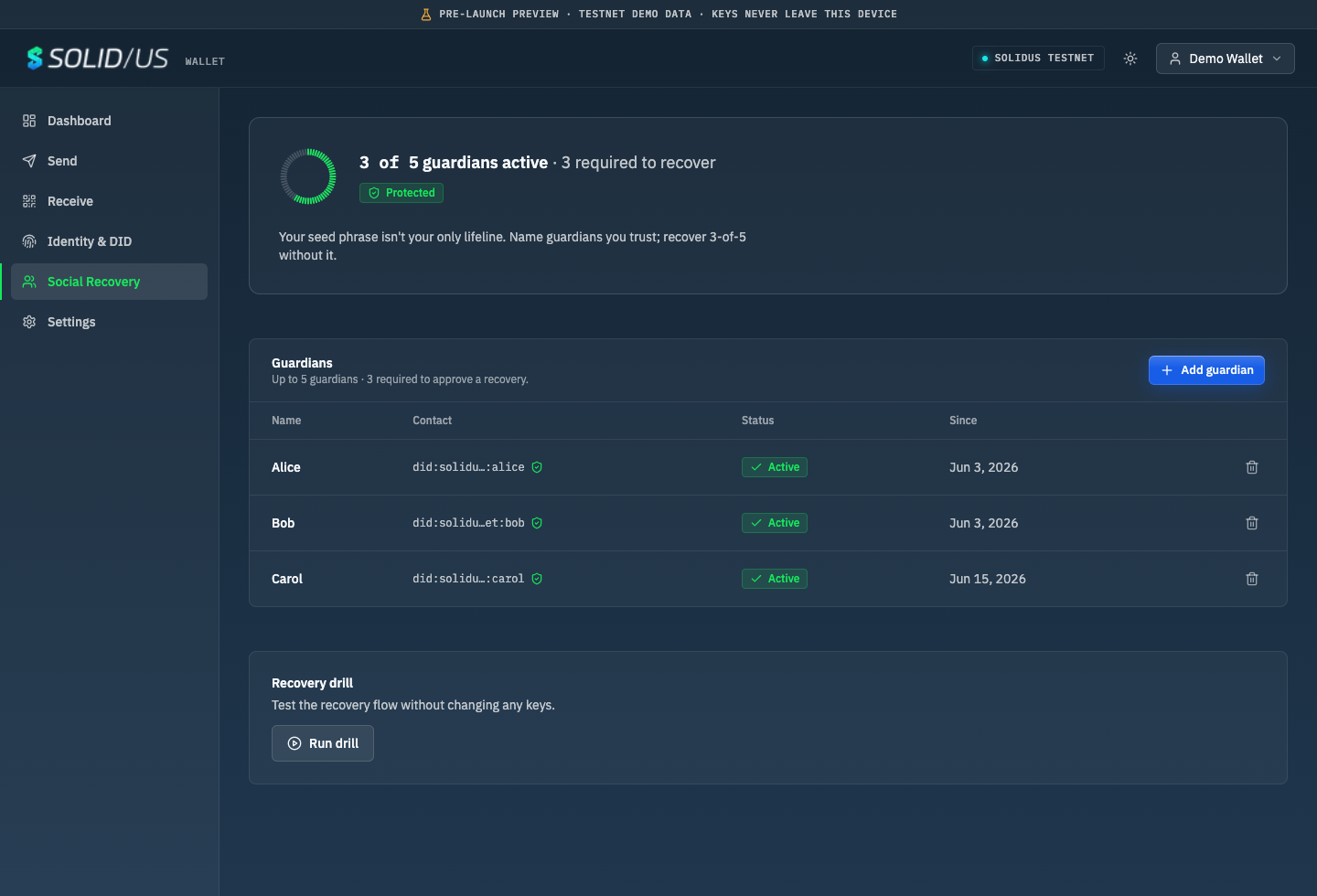Click the shield icon in Protected badge

click(x=374, y=193)
